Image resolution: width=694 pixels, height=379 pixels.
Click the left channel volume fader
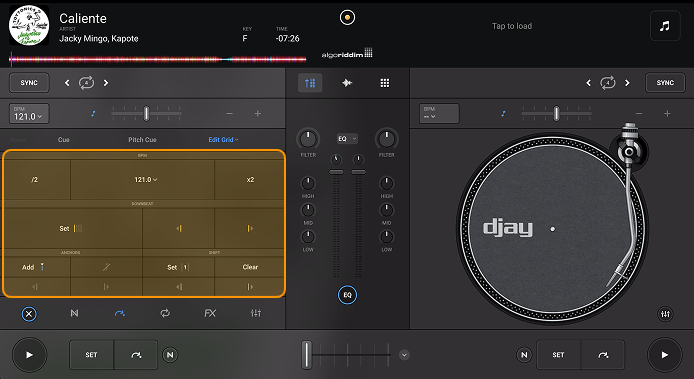pos(336,172)
